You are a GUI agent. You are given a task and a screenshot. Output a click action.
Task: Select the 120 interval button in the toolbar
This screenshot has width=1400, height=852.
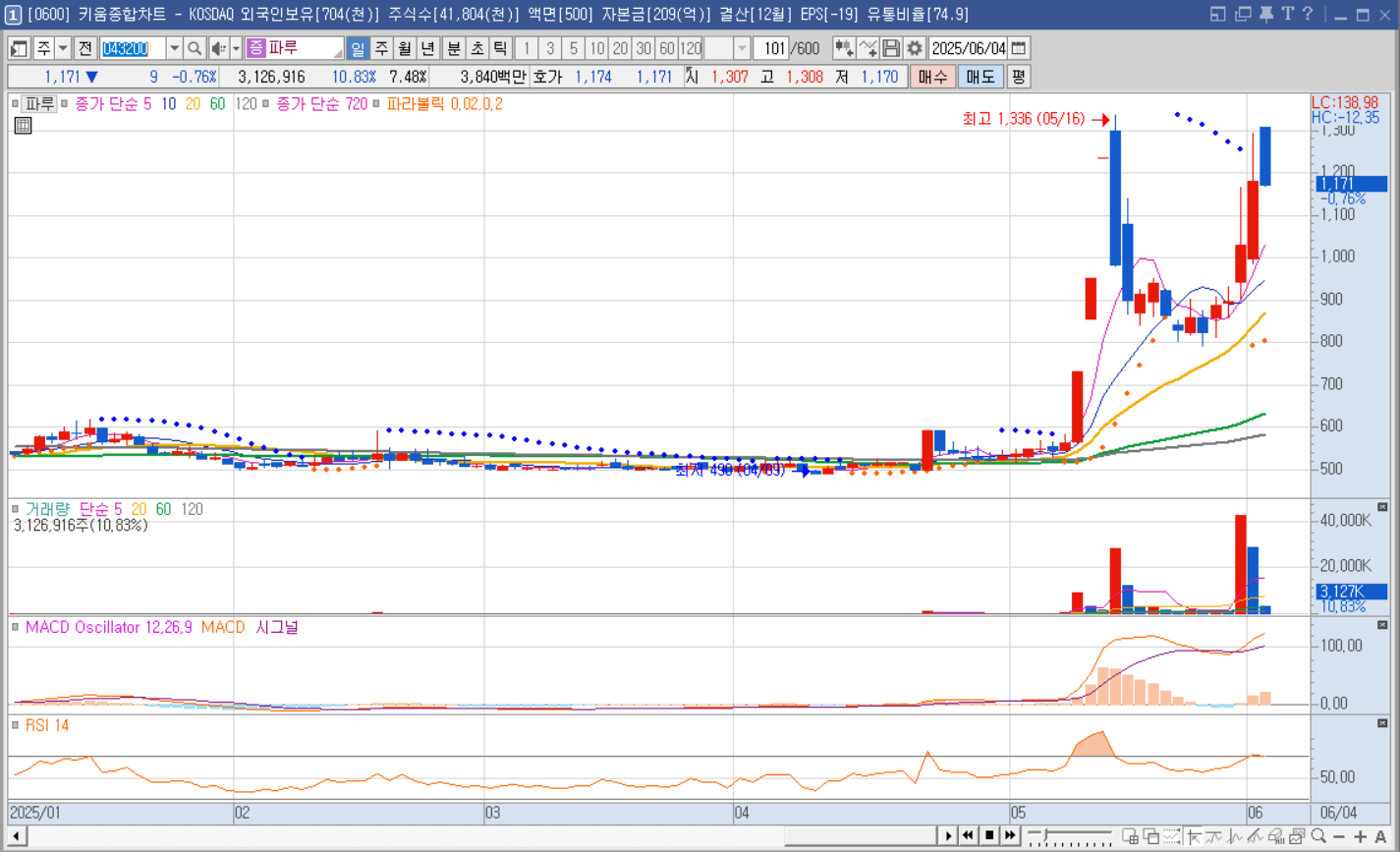[691, 48]
